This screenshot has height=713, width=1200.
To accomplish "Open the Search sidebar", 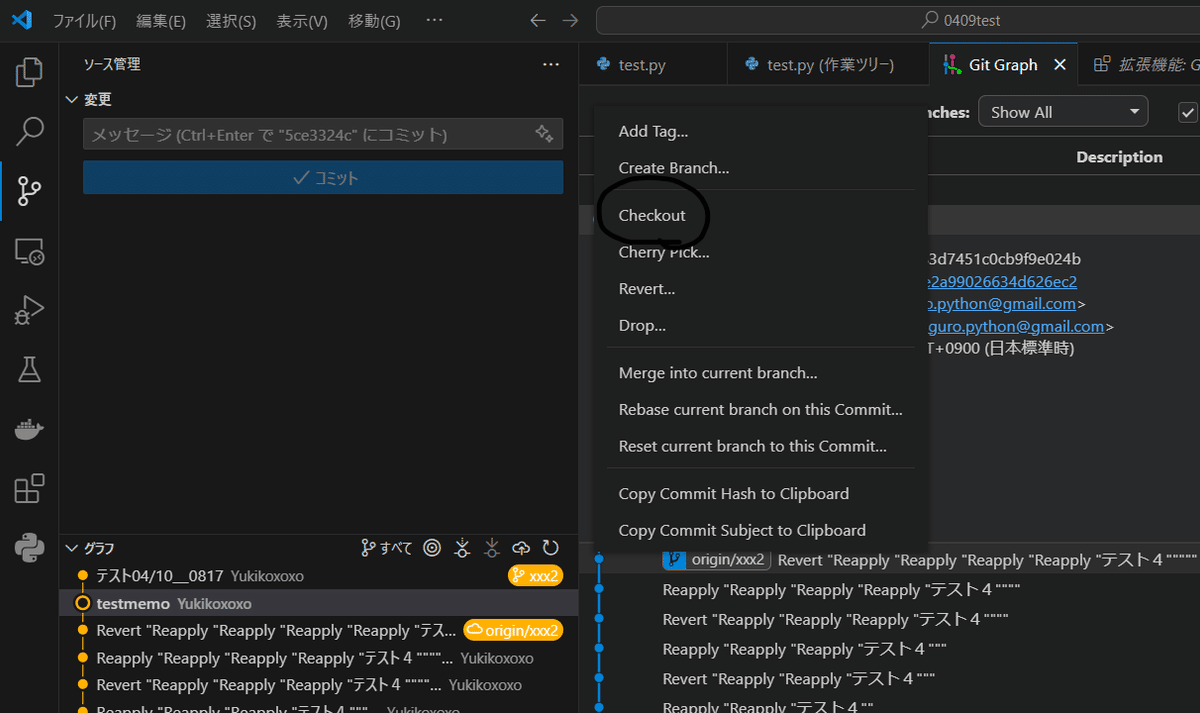I will (29, 130).
